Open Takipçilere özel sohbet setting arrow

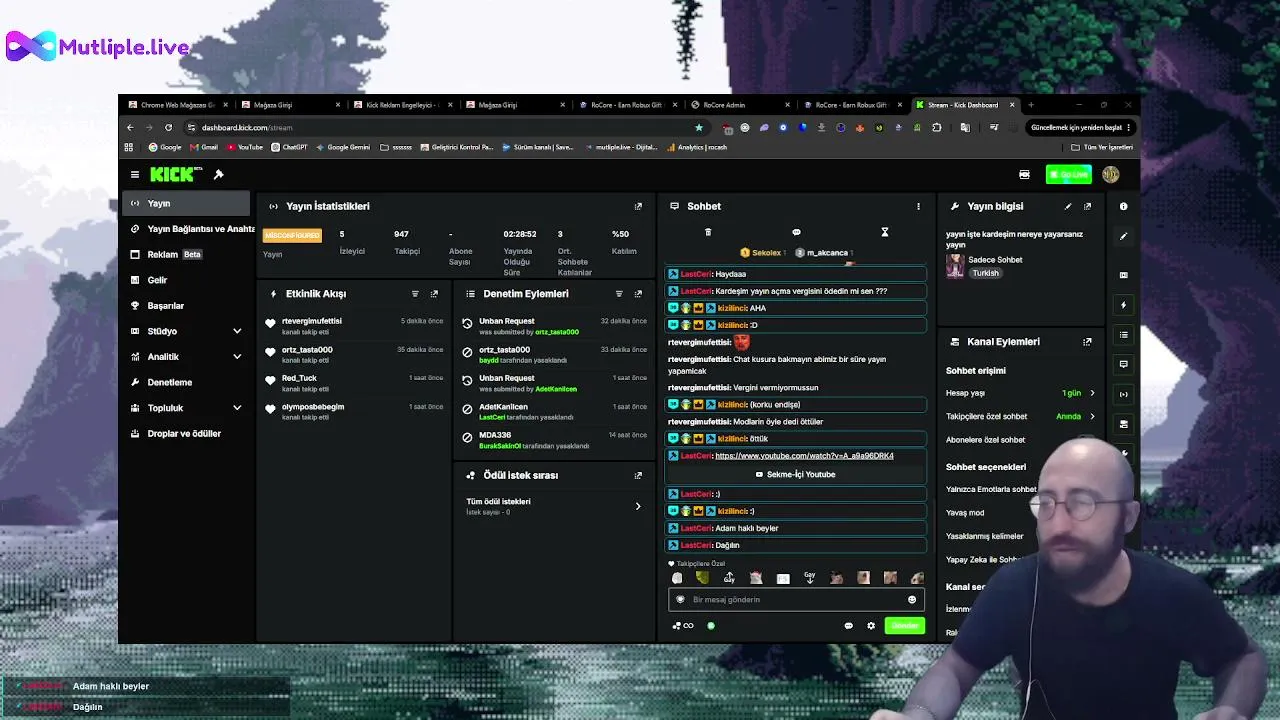click(1092, 416)
